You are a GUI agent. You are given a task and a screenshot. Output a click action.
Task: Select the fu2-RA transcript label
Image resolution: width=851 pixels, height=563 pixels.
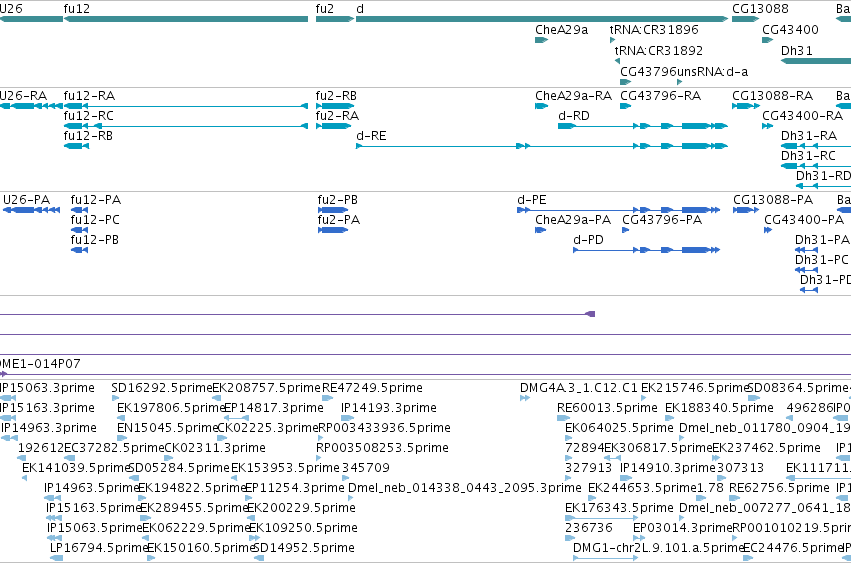coord(337,116)
